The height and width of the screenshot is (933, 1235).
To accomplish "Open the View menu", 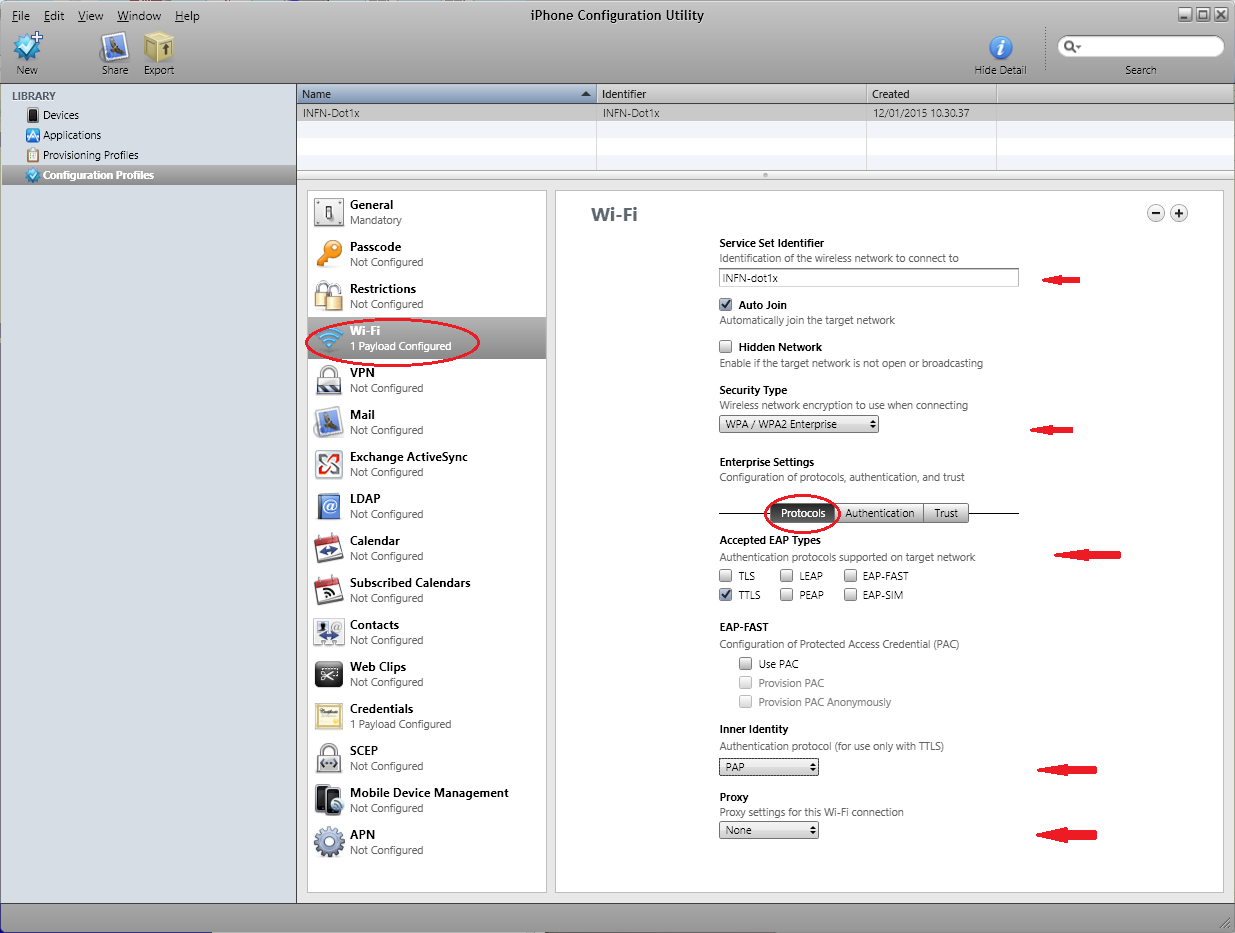I will 90,16.
